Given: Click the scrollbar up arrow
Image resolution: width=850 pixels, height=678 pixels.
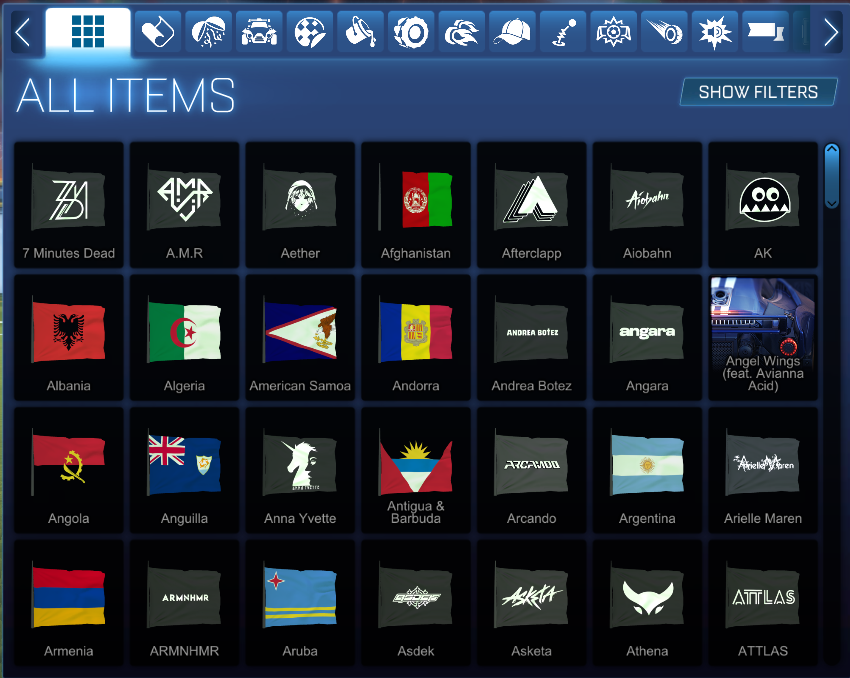Looking at the screenshot, I should coord(832,150).
